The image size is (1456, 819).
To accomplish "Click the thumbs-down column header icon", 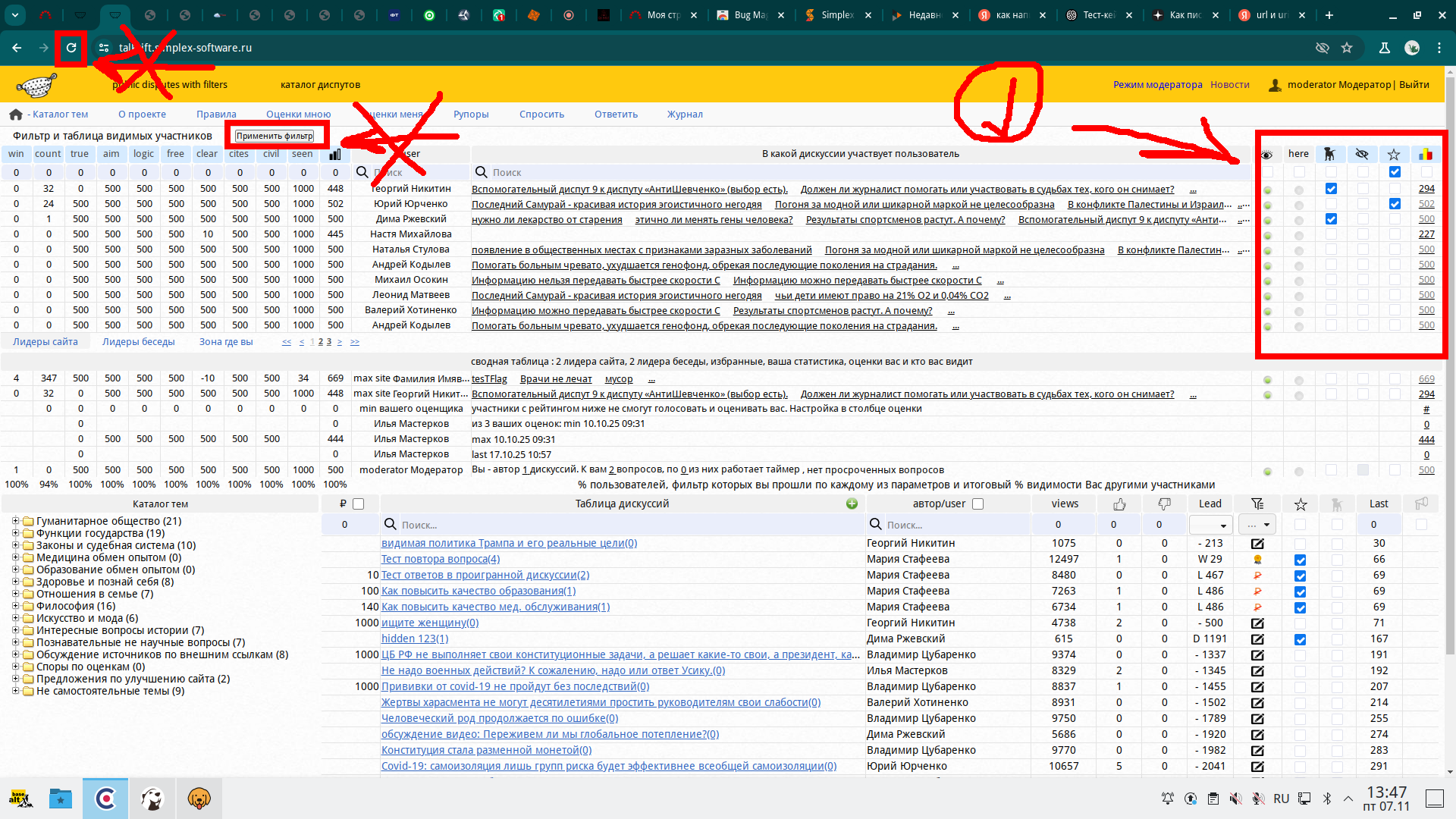I will click(x=1164, y=504).
